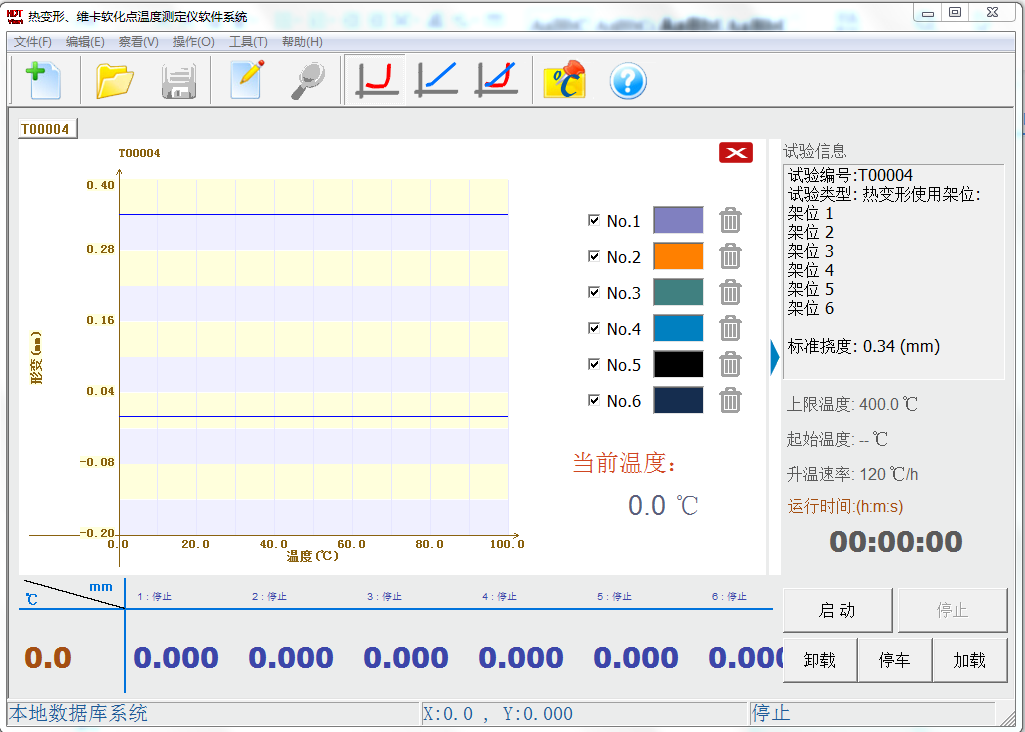Select the red curve chart mode icon
Viewport: 1025px width, 732px height.
pos(376,80)
